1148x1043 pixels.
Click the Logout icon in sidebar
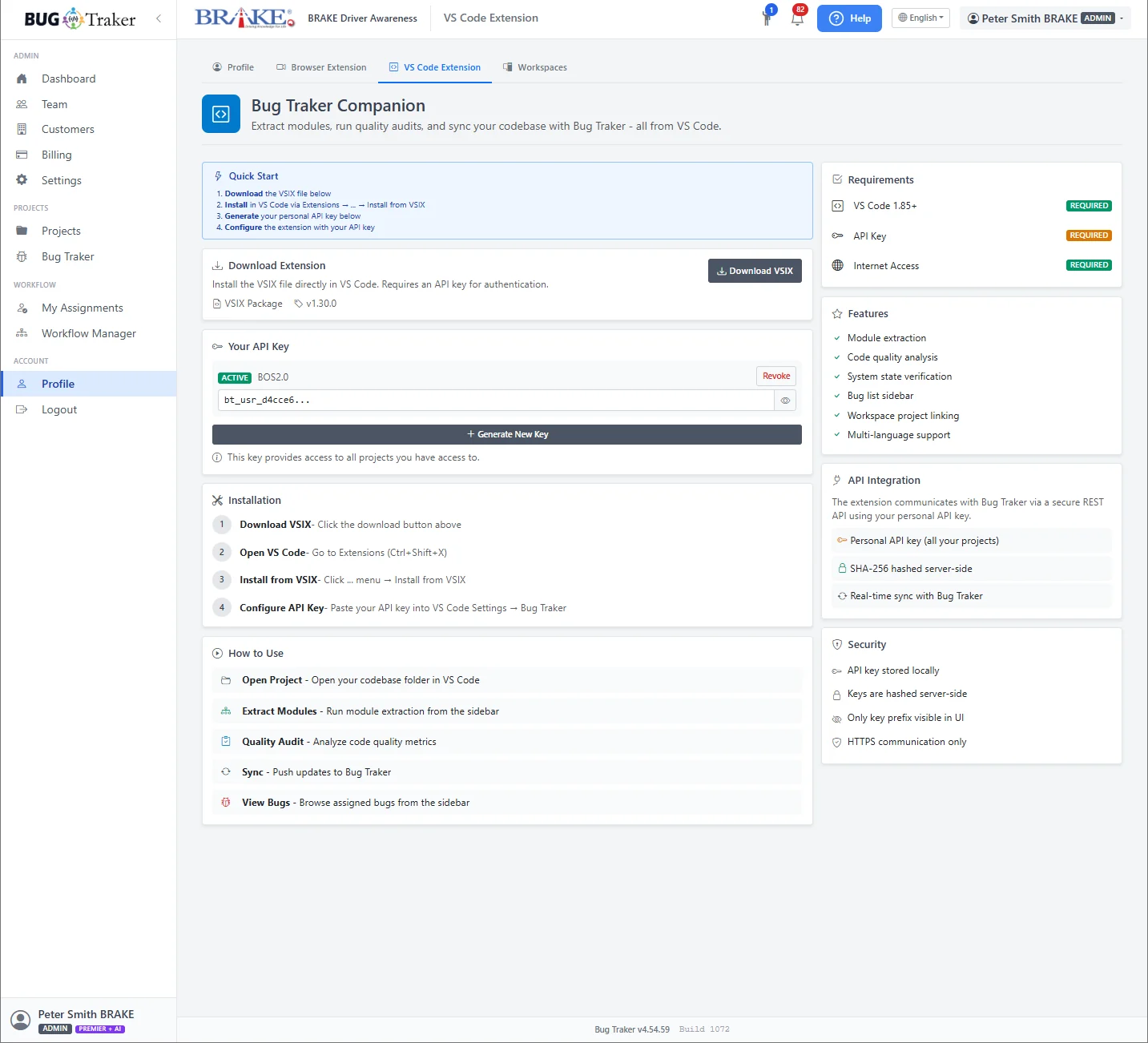22,409
